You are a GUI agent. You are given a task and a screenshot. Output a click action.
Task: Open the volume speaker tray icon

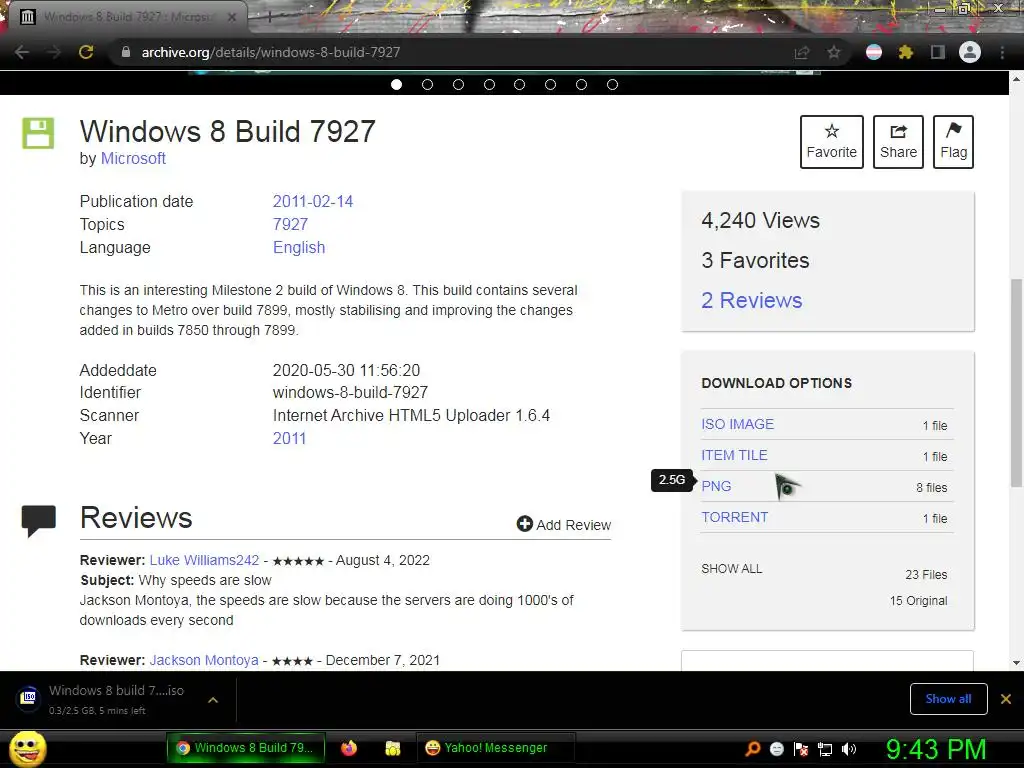pyautogui.click(x=849, y=749)
